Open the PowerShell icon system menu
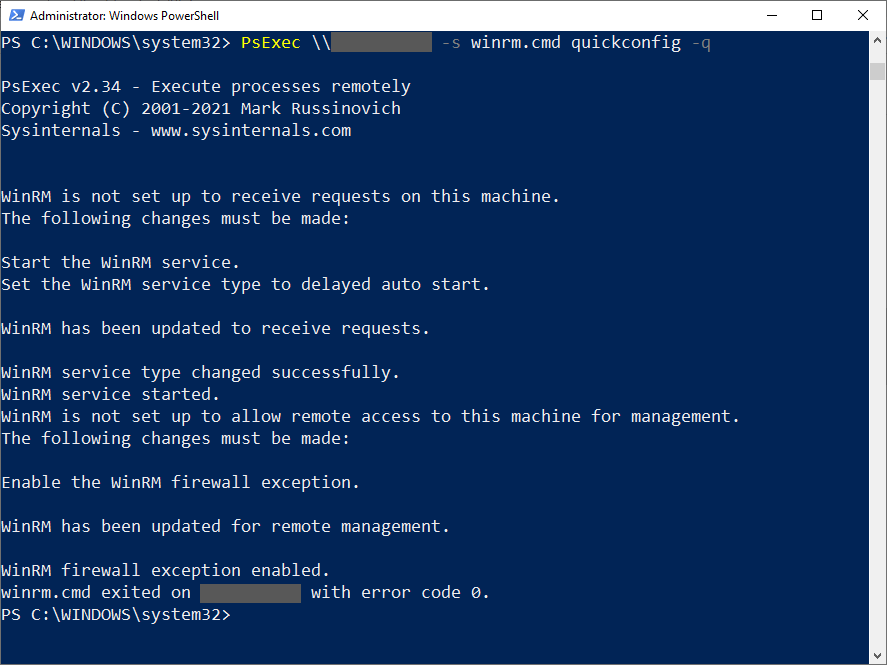The image size is (887, 665). tap(16, 15)
